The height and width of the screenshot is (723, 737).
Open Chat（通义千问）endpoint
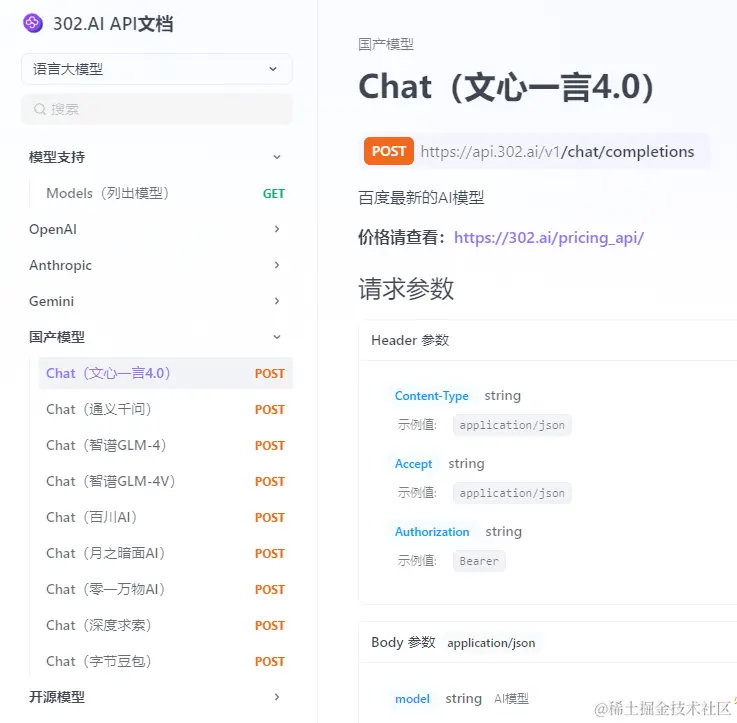point(165,409)
